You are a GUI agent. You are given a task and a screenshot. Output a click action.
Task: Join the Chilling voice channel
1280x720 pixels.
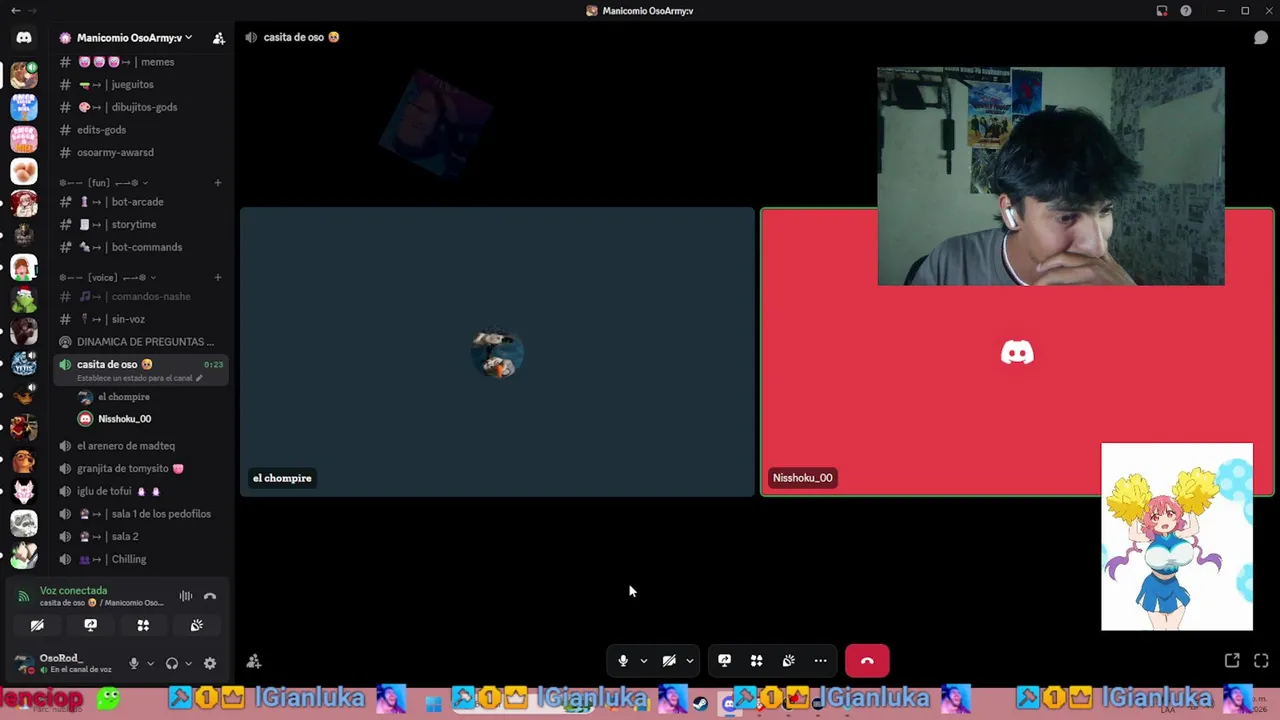142,560
